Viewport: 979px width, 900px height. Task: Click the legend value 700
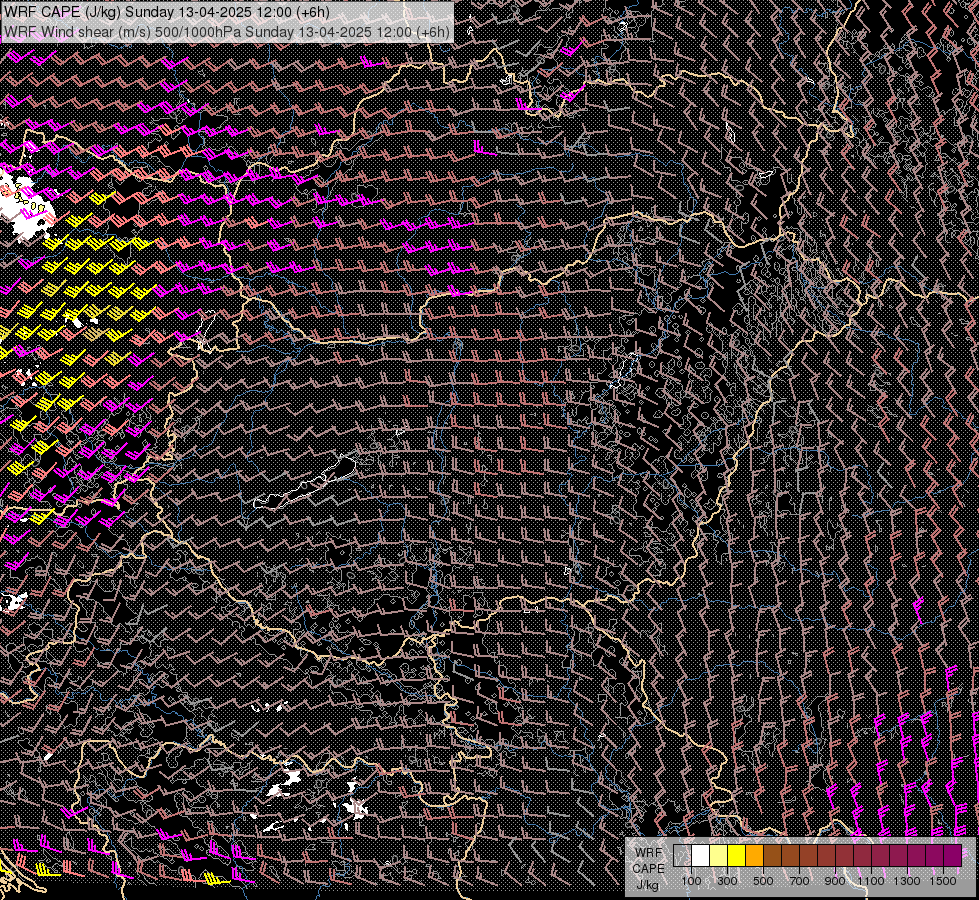click(799, 881)
